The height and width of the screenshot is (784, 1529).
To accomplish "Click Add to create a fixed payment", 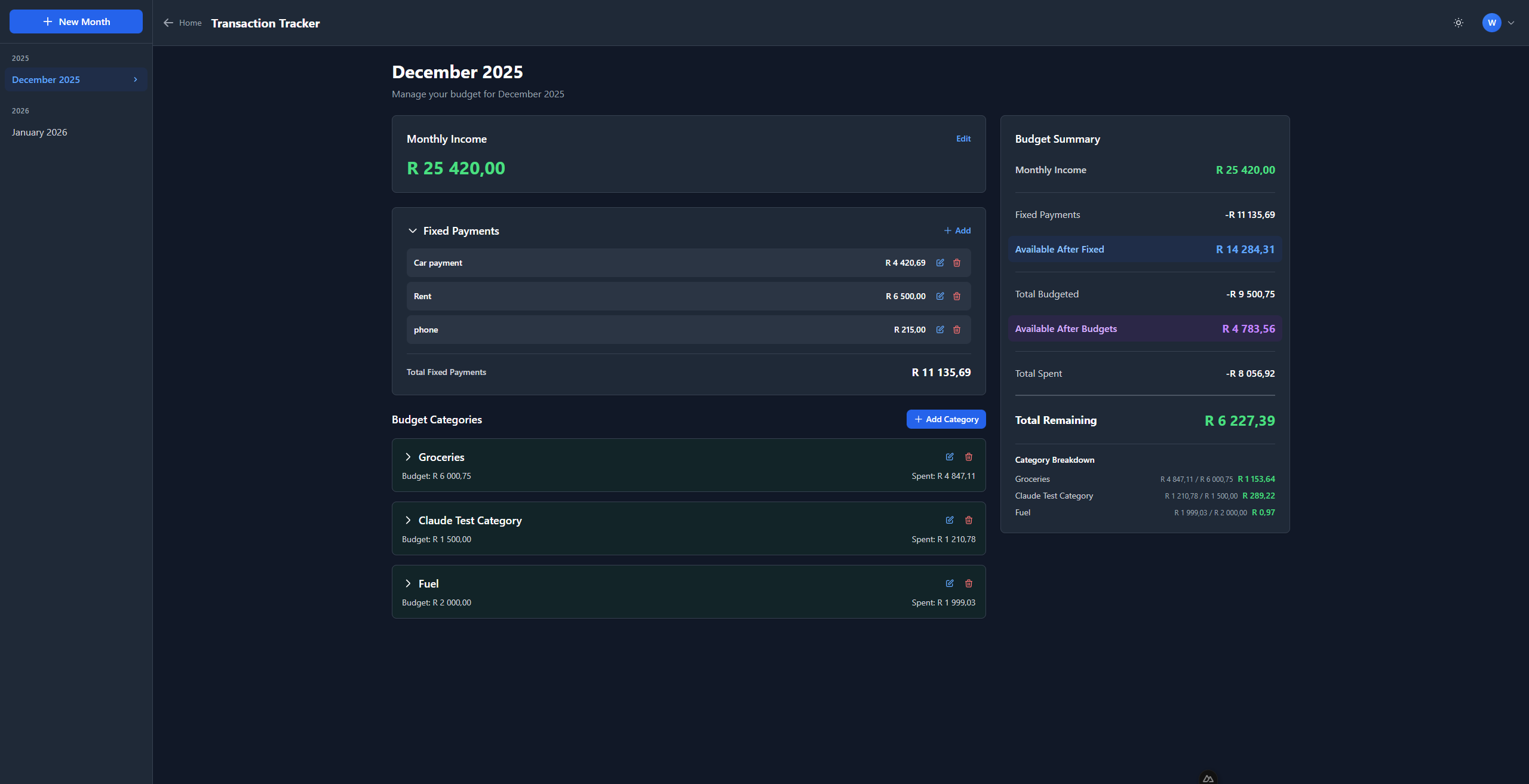I will click(957, 230).
